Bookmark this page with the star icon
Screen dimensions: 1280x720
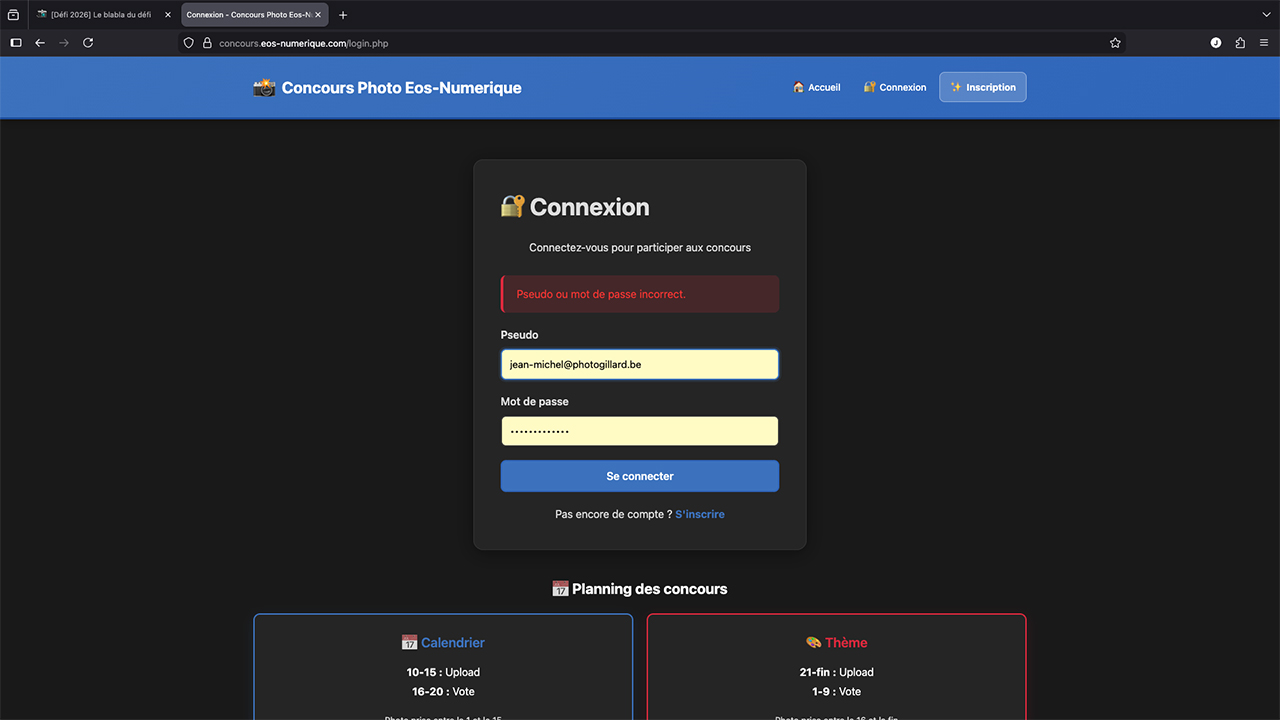point(1115,43)
